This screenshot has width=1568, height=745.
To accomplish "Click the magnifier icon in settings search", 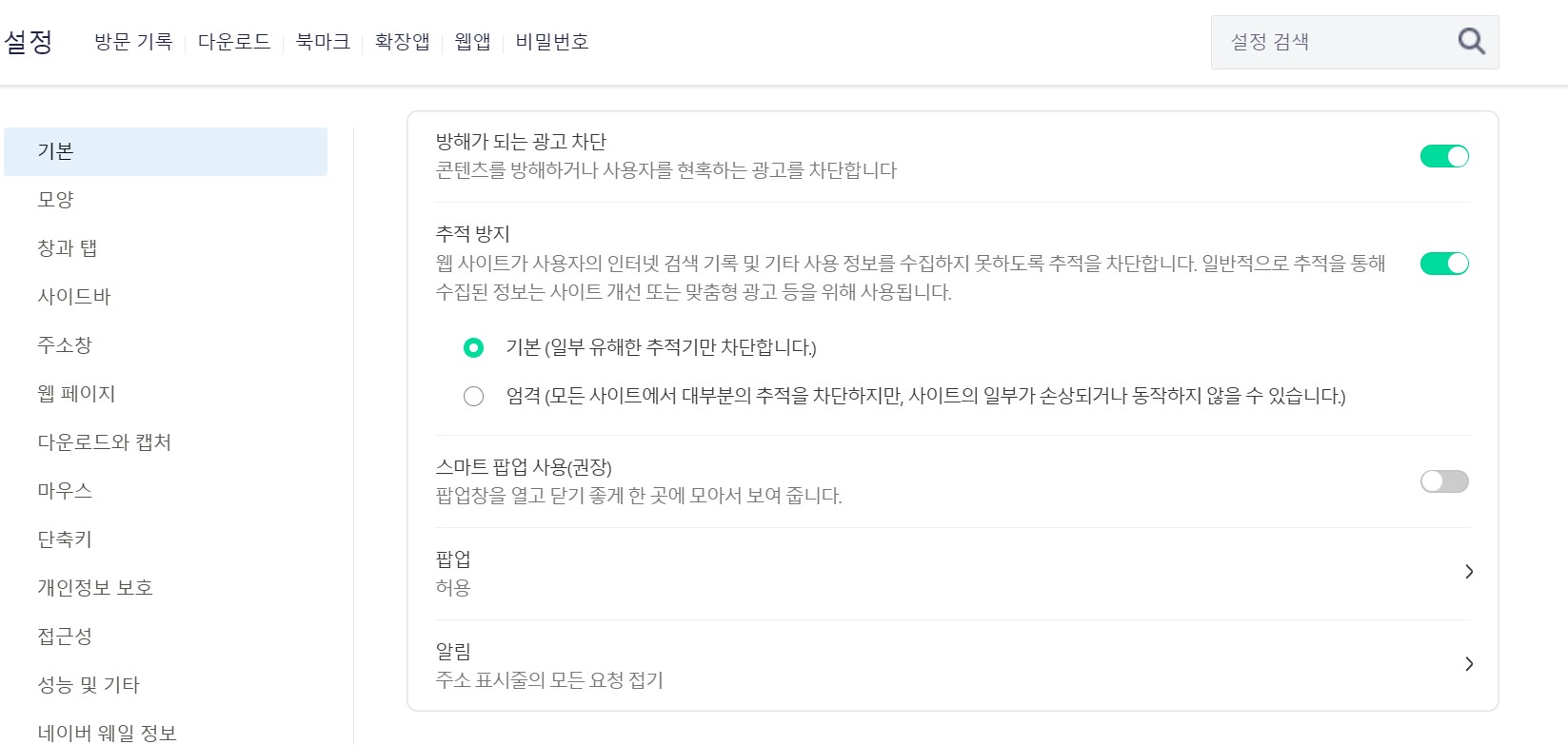I will click(1471, 42).
